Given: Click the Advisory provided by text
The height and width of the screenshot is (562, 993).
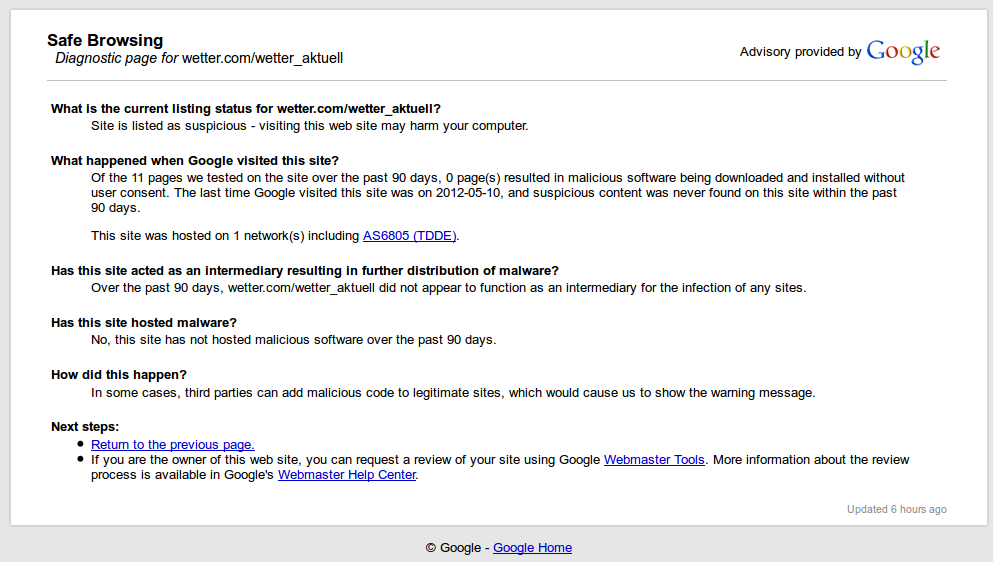Looking at the screenshot, I should [x=800, y=52].
